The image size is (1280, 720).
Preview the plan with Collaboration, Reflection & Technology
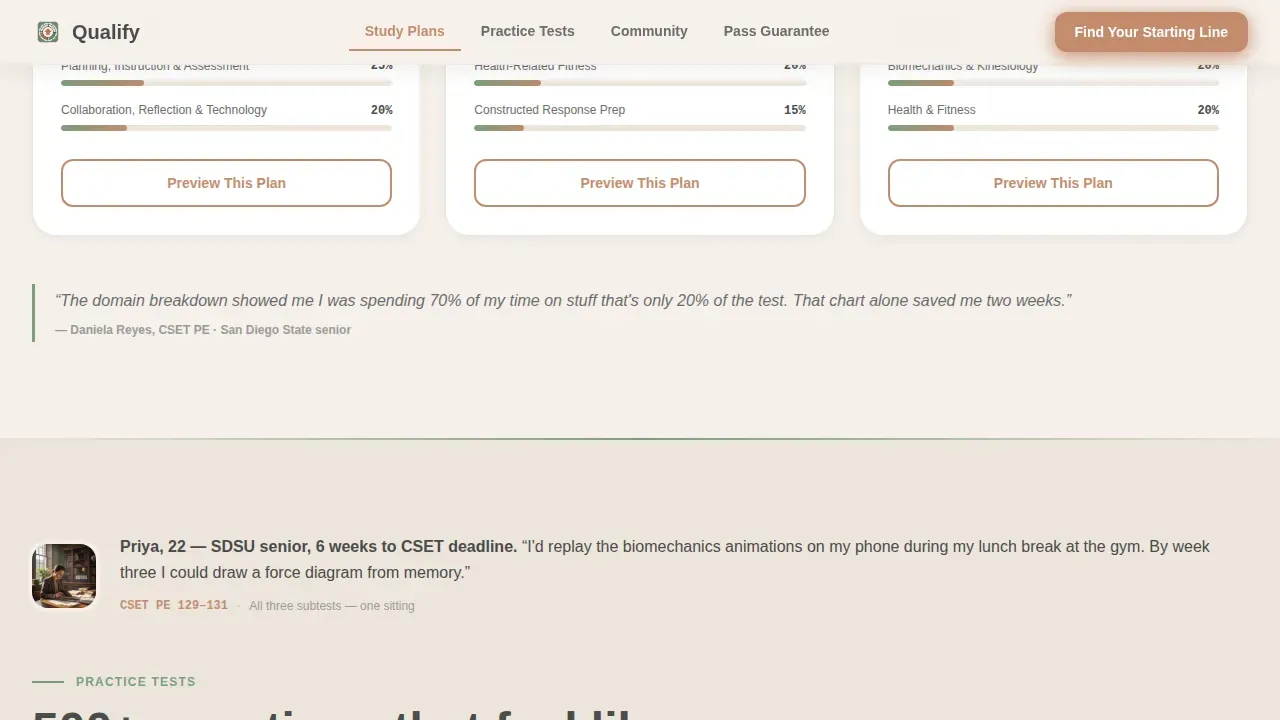coord(226,183)
